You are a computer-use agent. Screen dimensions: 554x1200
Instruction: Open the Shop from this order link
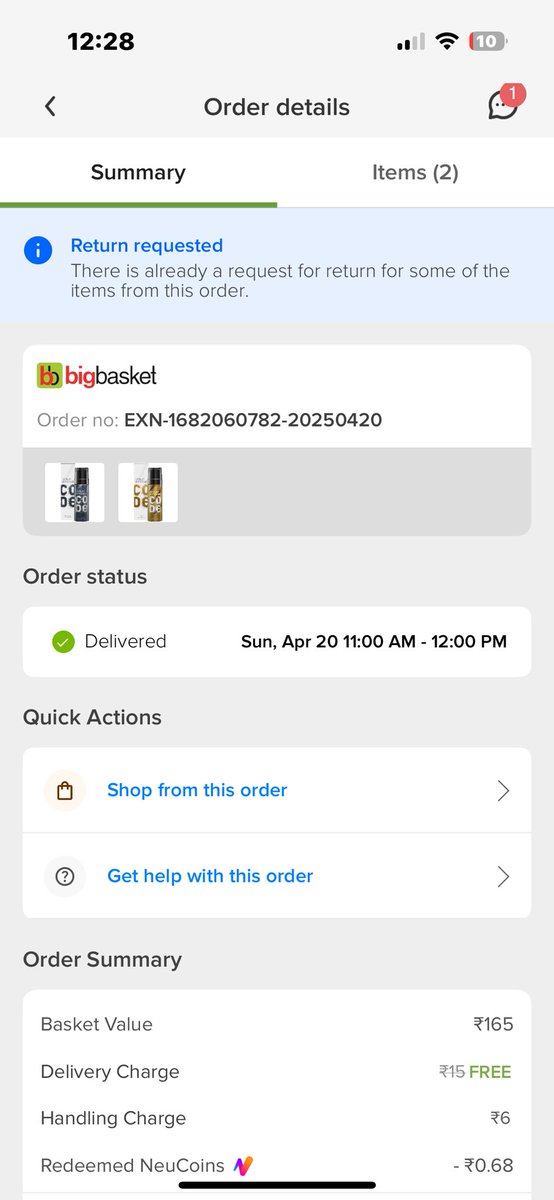[197, 790]
